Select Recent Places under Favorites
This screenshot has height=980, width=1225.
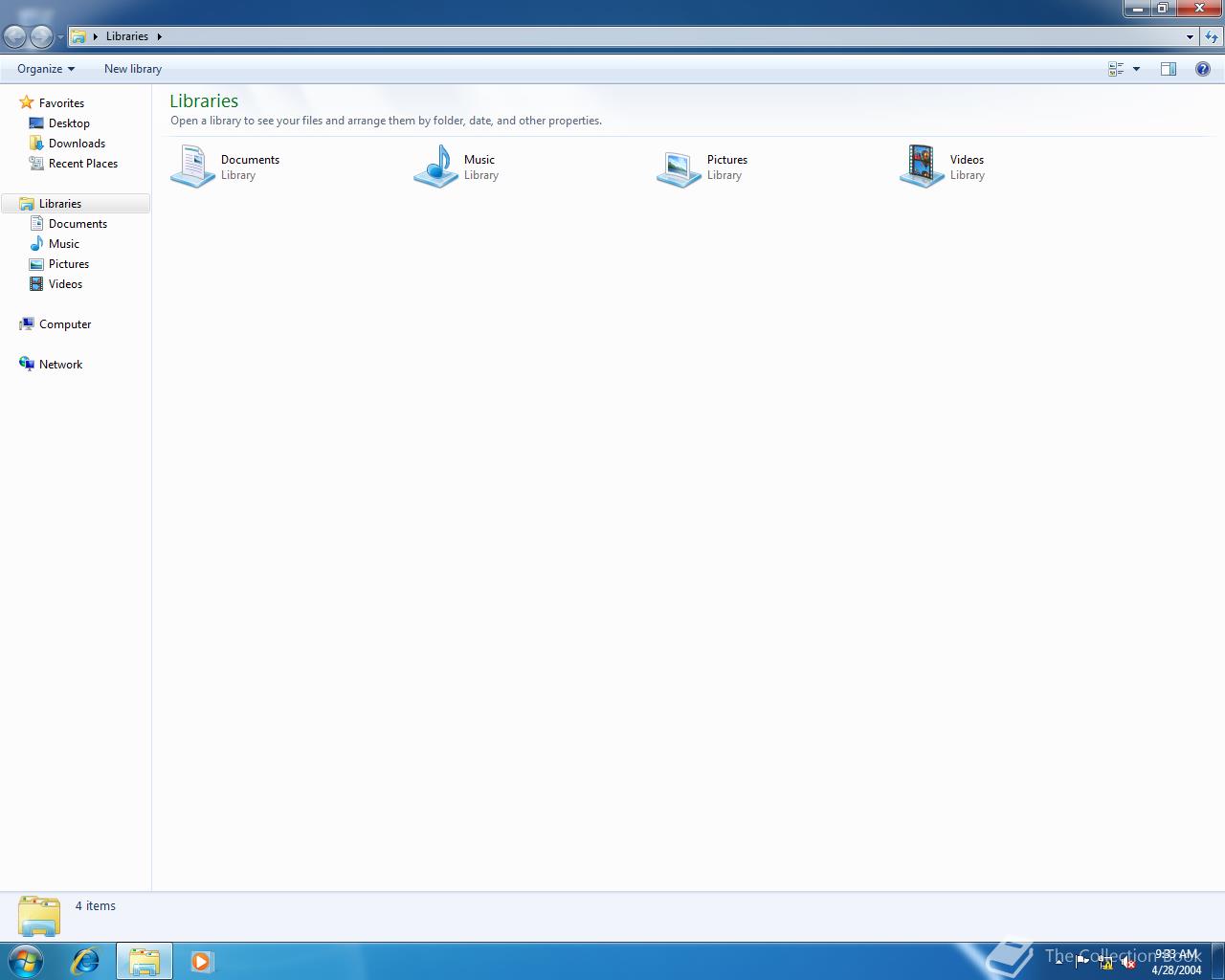83,164
